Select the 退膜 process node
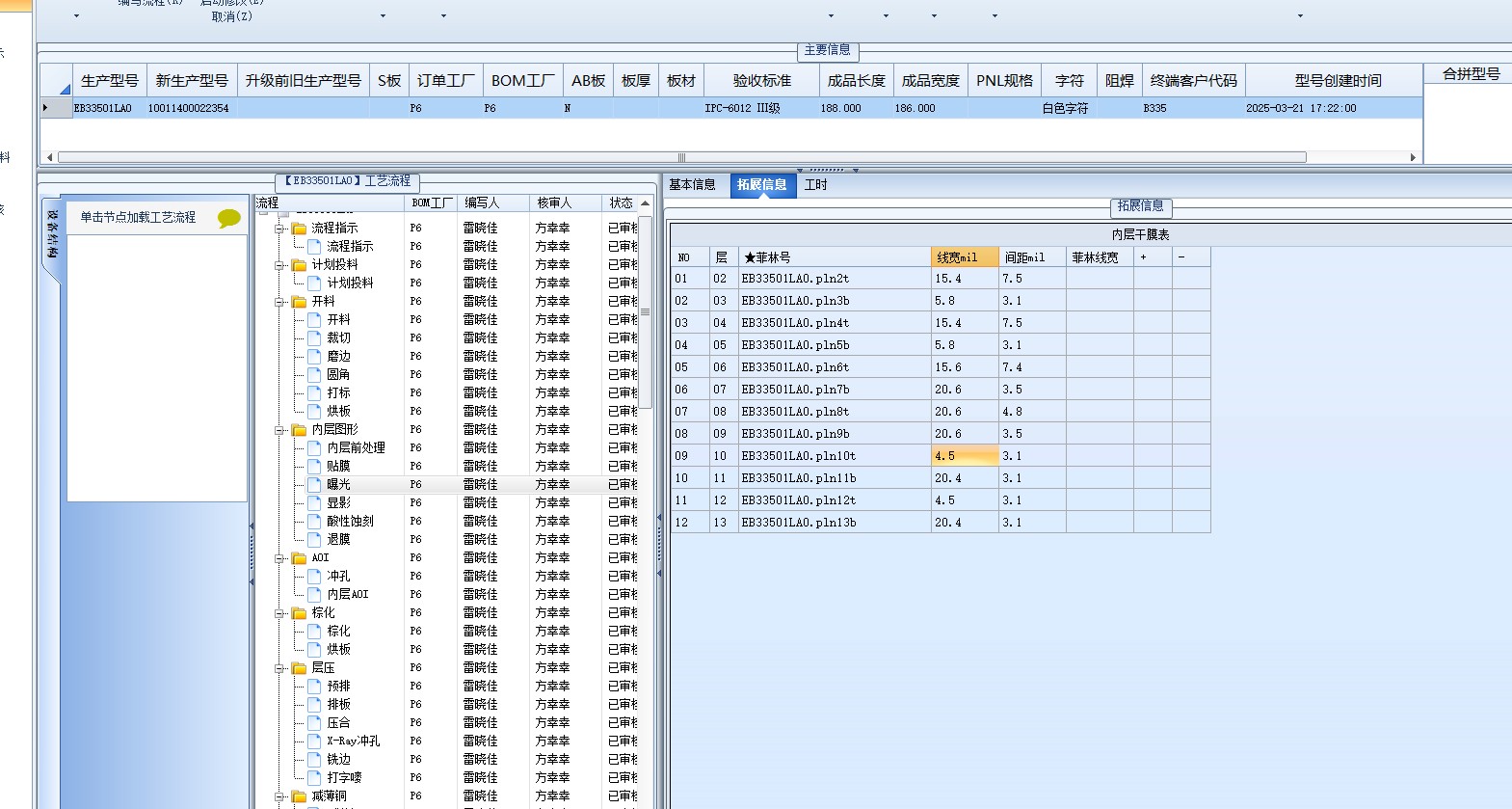This screenshot has width=1512, height=809. tap(338, 539)
